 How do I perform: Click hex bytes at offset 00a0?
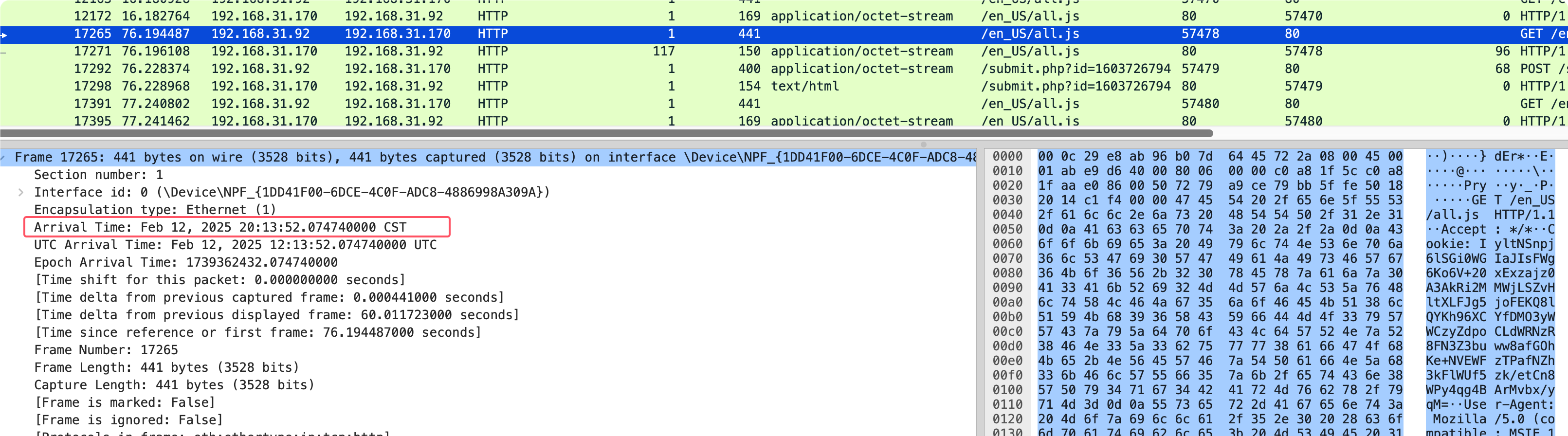(1220, 303)
